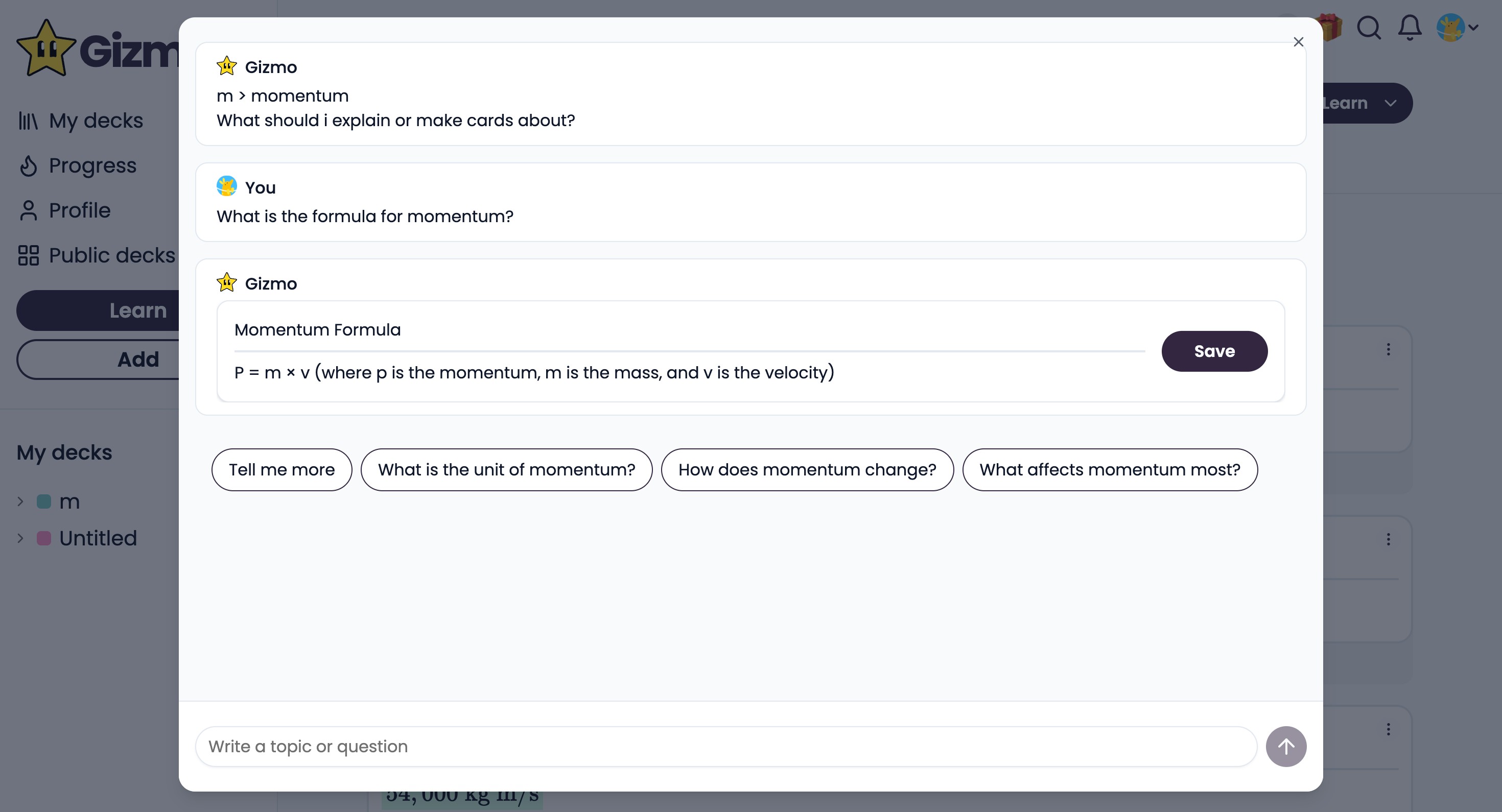Focus the Write a topic or question field
Viewport: 1502px width, 812px height.
coord(726,747)
